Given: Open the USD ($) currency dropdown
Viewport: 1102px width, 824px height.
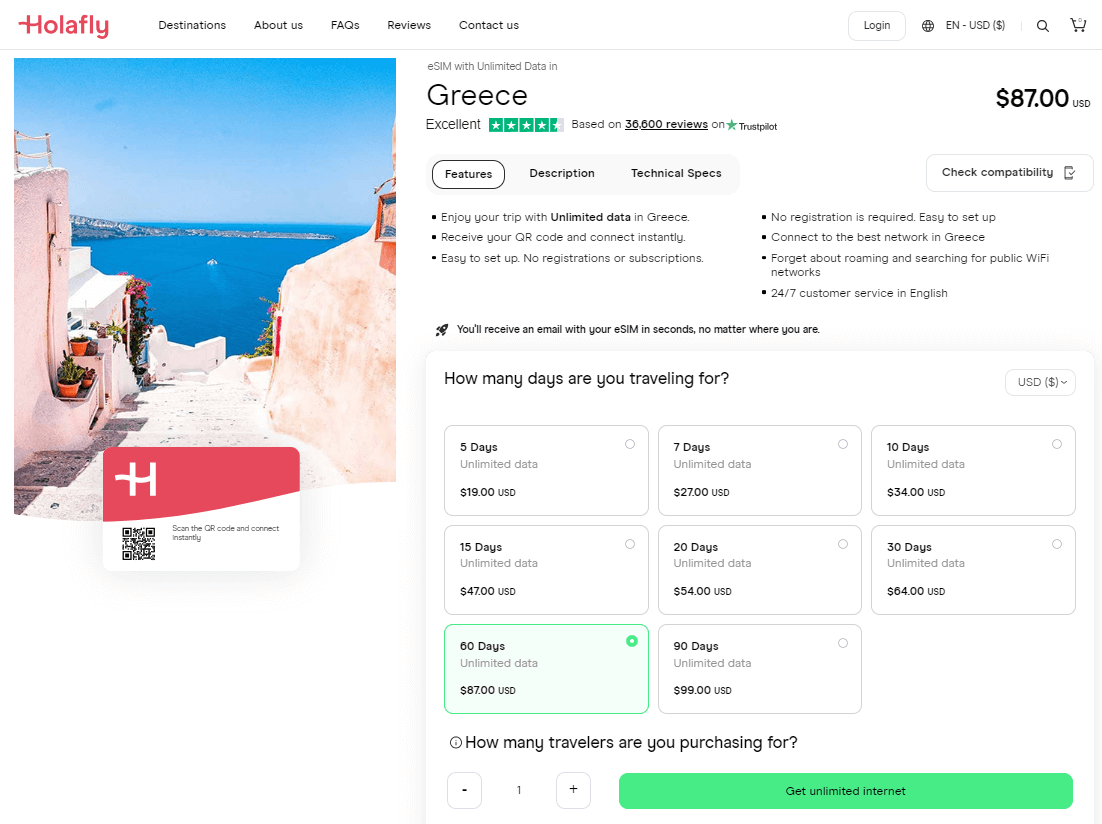Looking at the screenshot, I should 1040,382.
